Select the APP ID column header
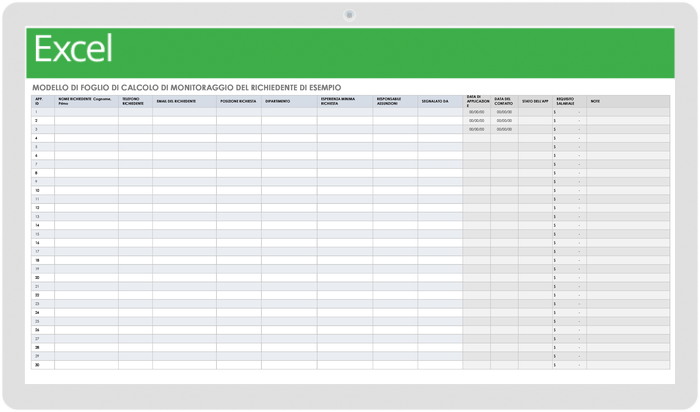This screenshot has height=412, width=700. (x=39, y=101)
